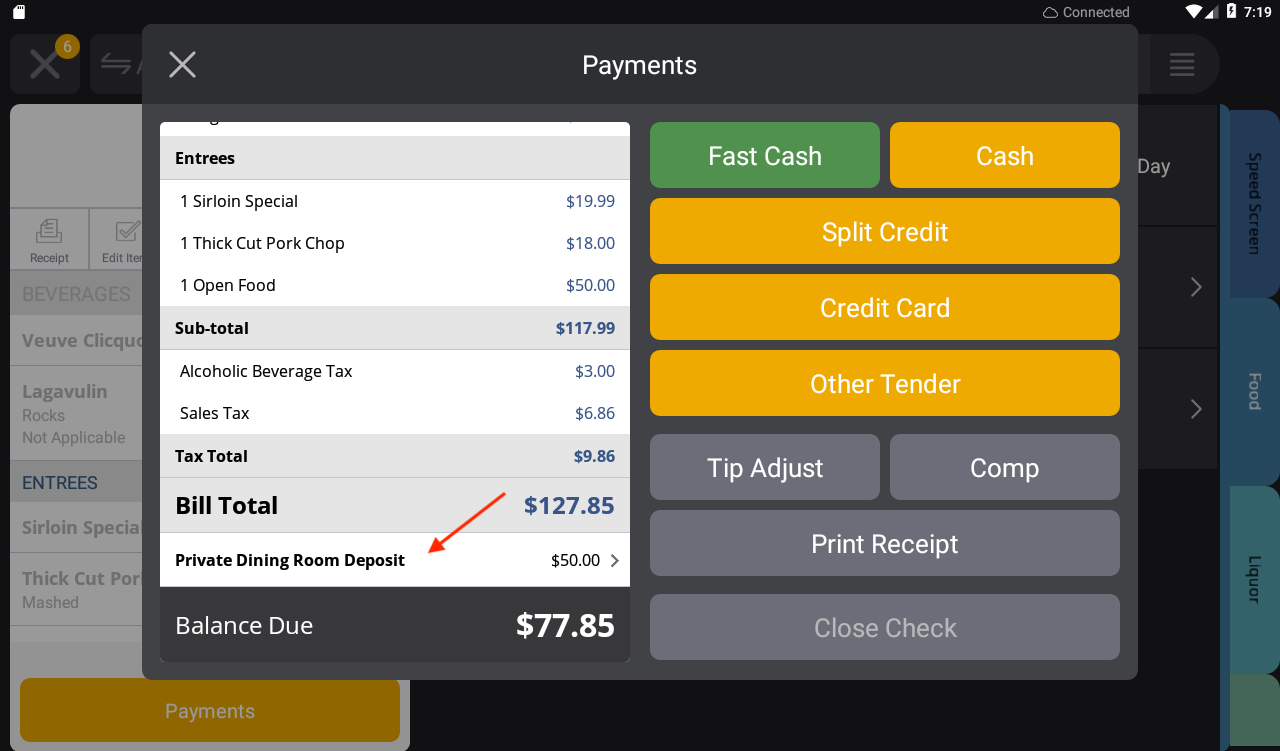
Task: Click the transfer arrows icon in the top bar
Action: 117,65
